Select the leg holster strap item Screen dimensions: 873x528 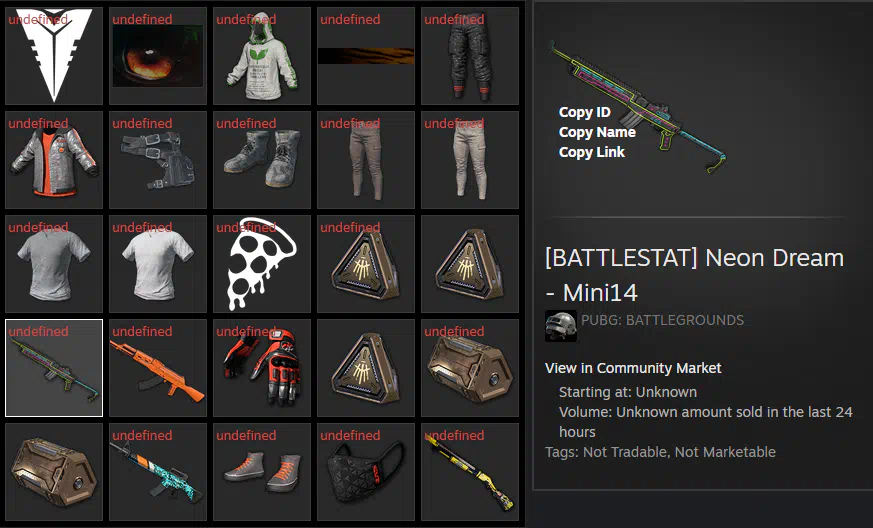(158, 160)
